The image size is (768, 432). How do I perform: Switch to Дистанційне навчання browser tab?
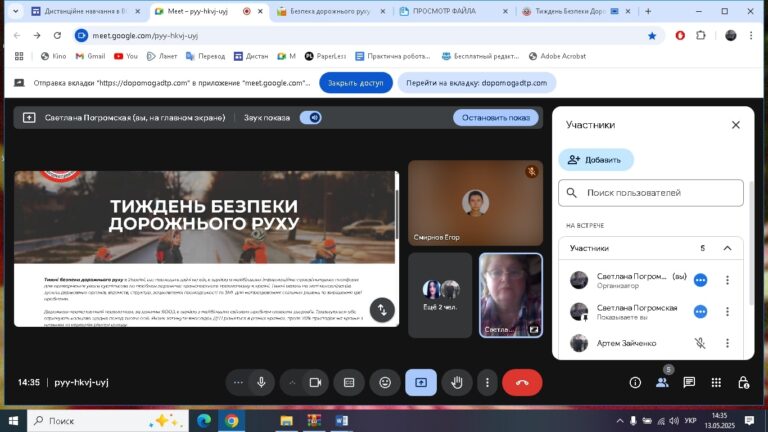click(86, 11)
